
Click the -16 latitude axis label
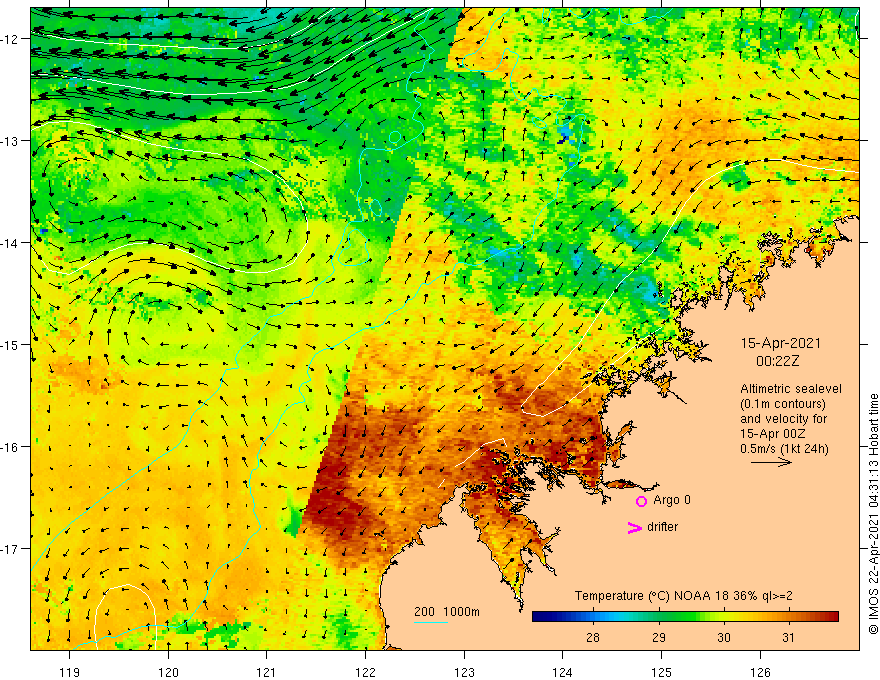[x=11, y=447]
